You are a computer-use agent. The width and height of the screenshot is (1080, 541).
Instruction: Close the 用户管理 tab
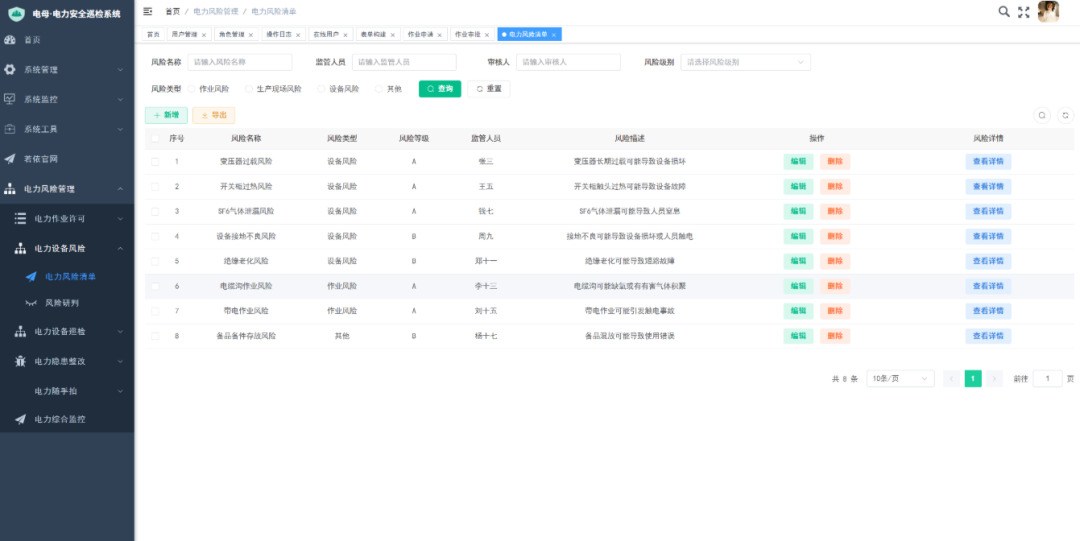tap(204, 34)
